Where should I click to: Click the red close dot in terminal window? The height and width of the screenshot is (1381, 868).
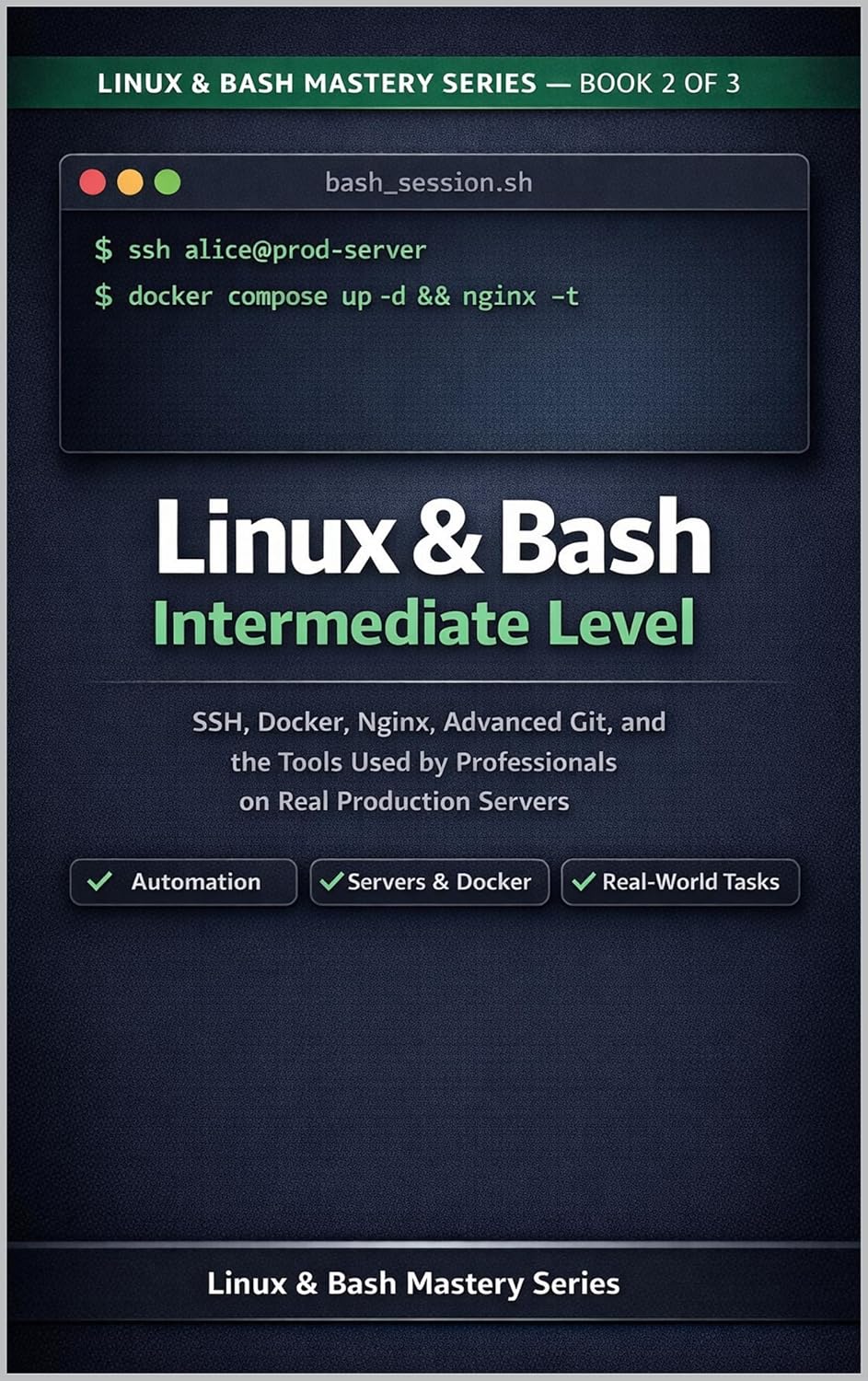tap(93, 182)
